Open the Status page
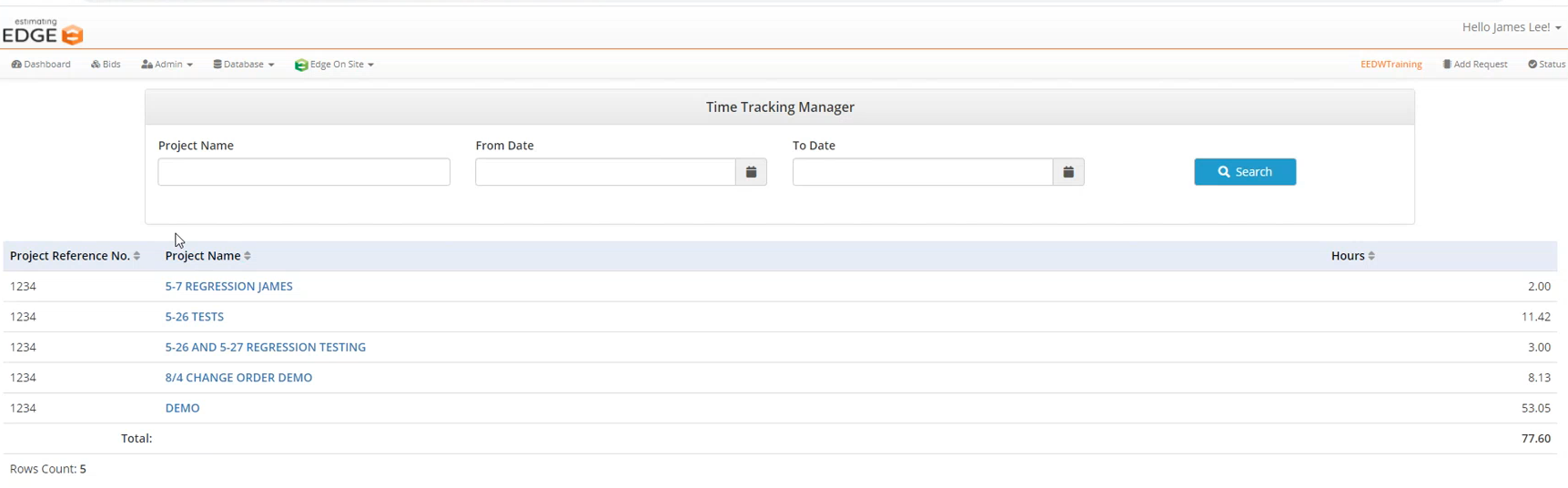Viewport: 1568px width, 488px height. click(1546, 65)
